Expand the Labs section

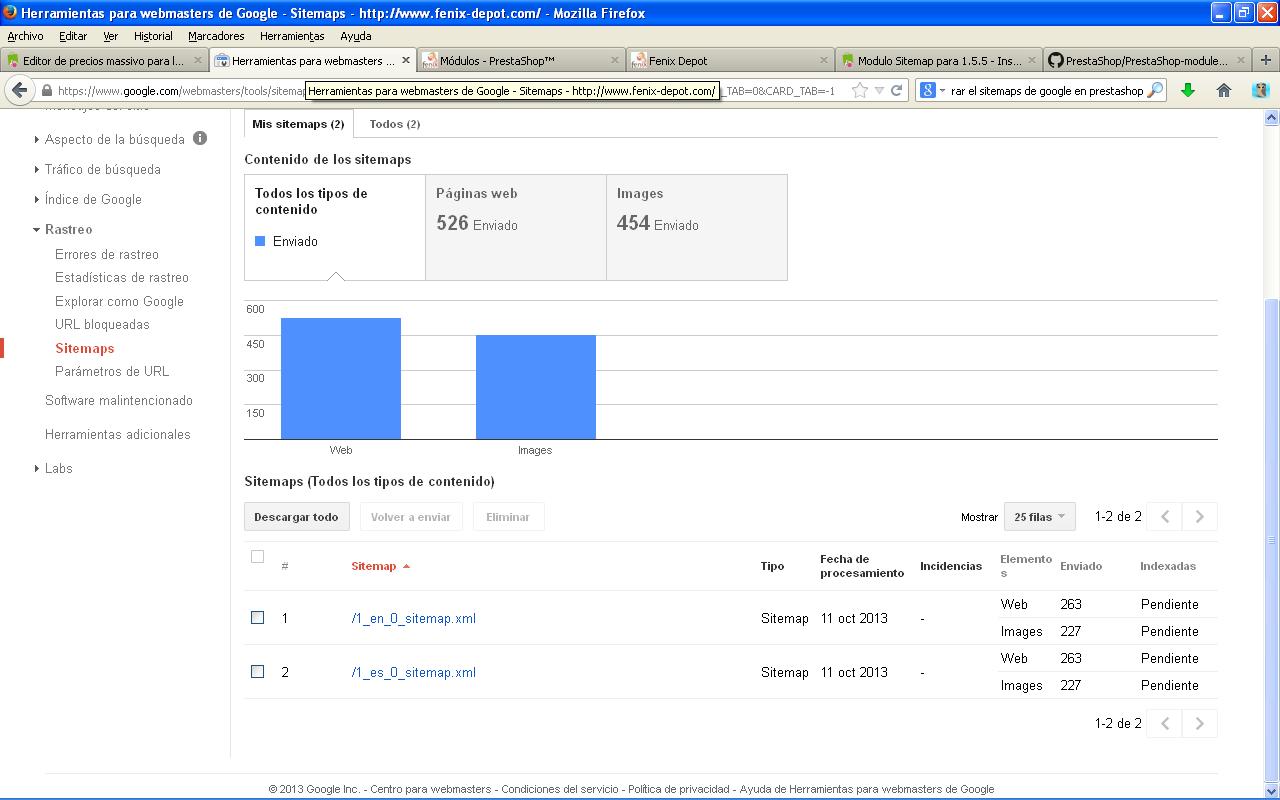(37, 468)
